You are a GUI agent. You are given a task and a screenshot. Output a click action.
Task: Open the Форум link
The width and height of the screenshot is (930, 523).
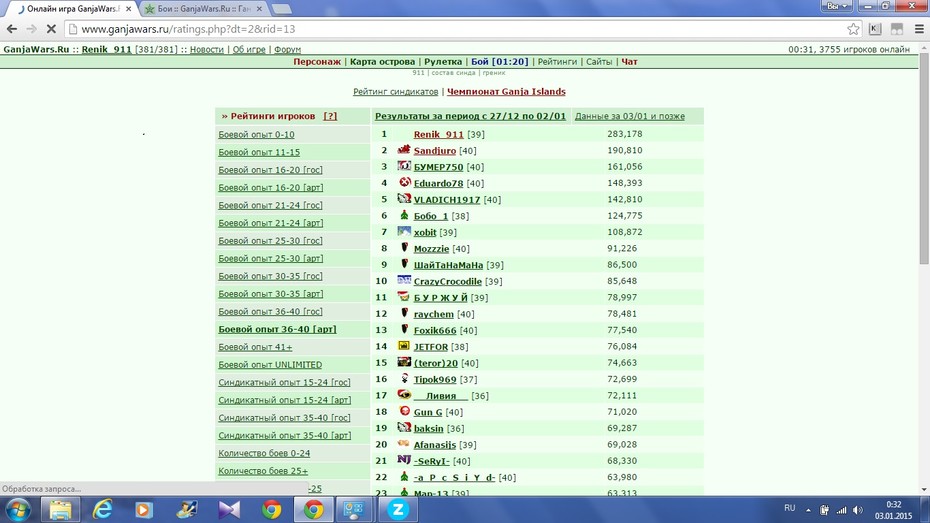(288, 49)
